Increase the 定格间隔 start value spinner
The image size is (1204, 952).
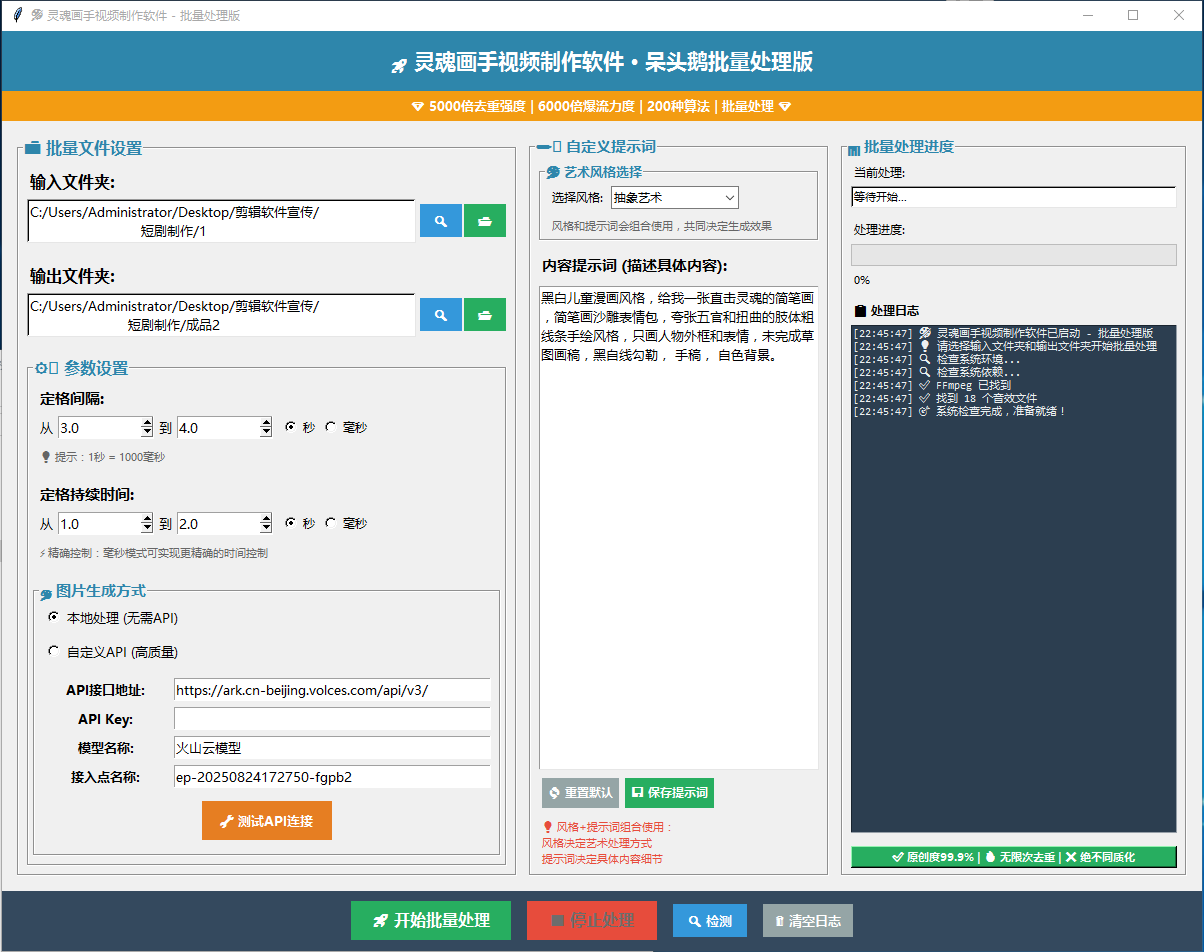[x=147, y=422]
